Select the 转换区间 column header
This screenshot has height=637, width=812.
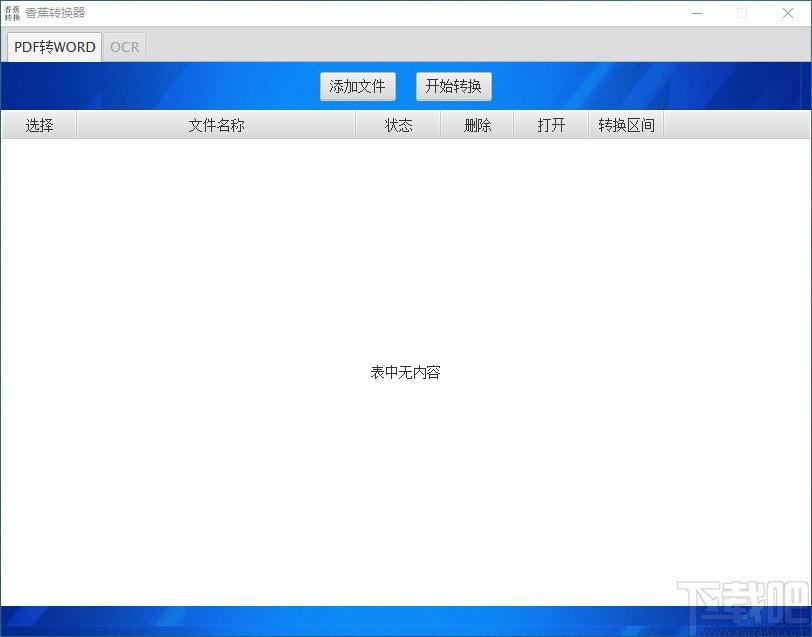point(626,125)
